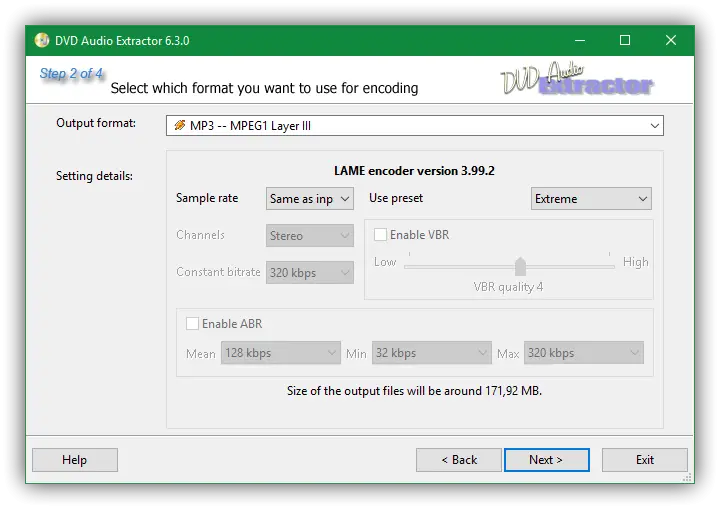Click the 'Step 2 of 4' text
The height and width of the screenshot is (509, 720).
pyautogui.click(x=71, y=74)
